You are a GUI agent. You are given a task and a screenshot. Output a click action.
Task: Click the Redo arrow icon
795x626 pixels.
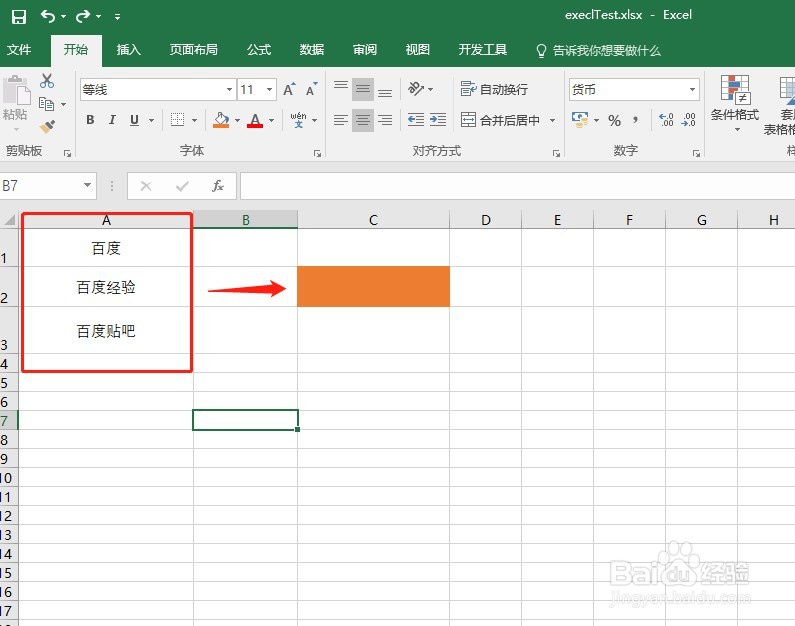coord(82,16)
